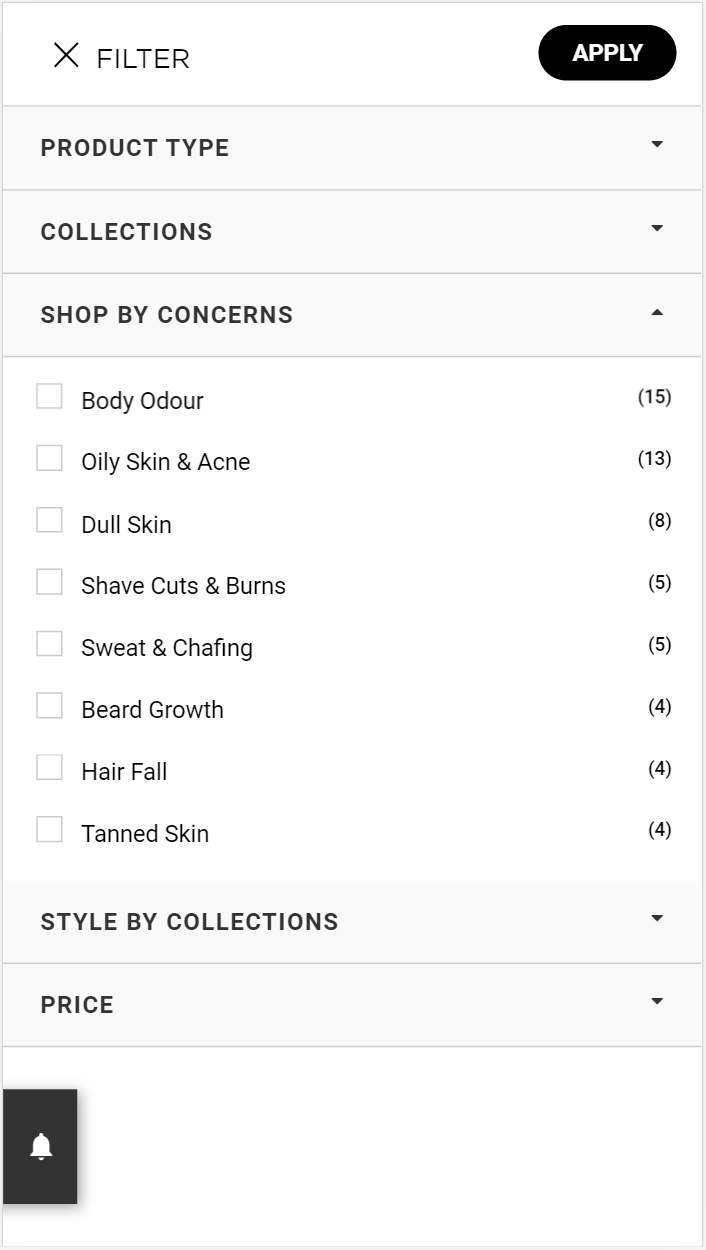
Task: Expand the Collections section arrow
Action: pos(657,229)
